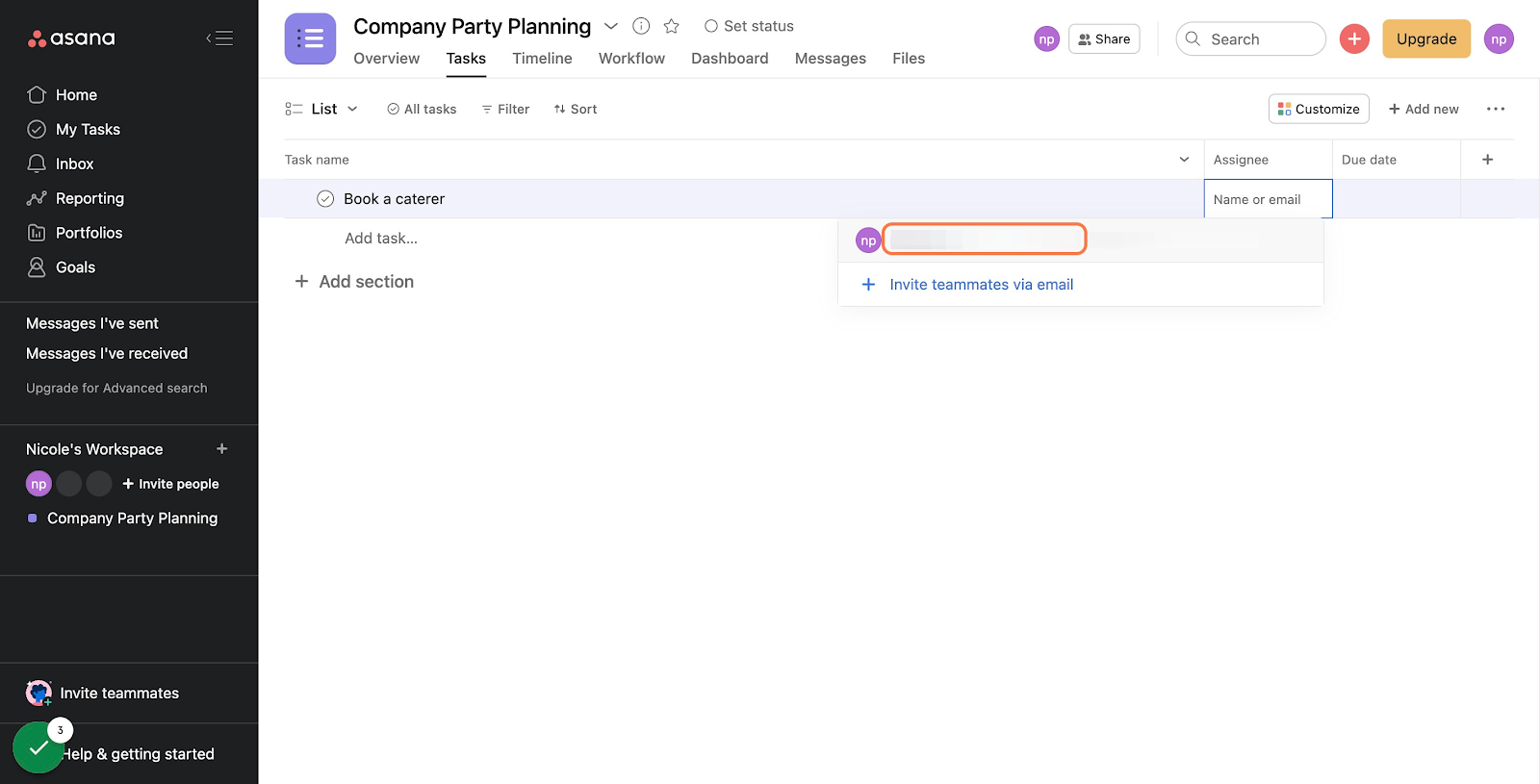Image resolution: width=1540 pixels, height=784 pixels.
Task: Open the green getting started checkmark
Action: point(38,747)
